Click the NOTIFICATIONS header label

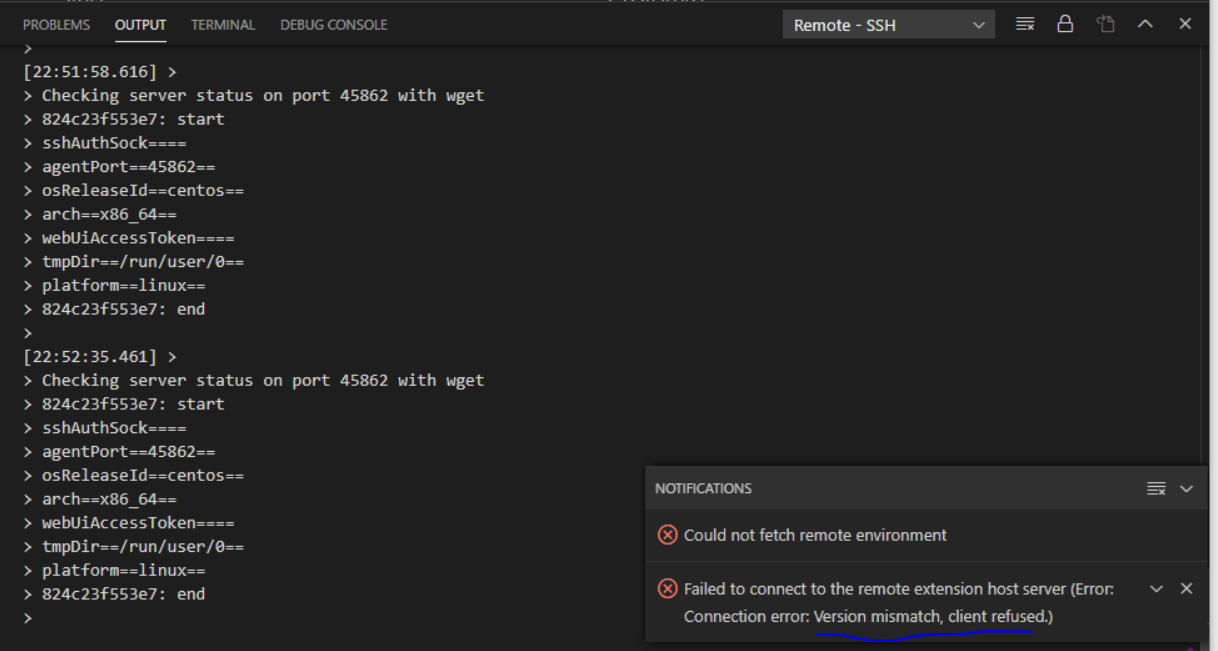703,488
